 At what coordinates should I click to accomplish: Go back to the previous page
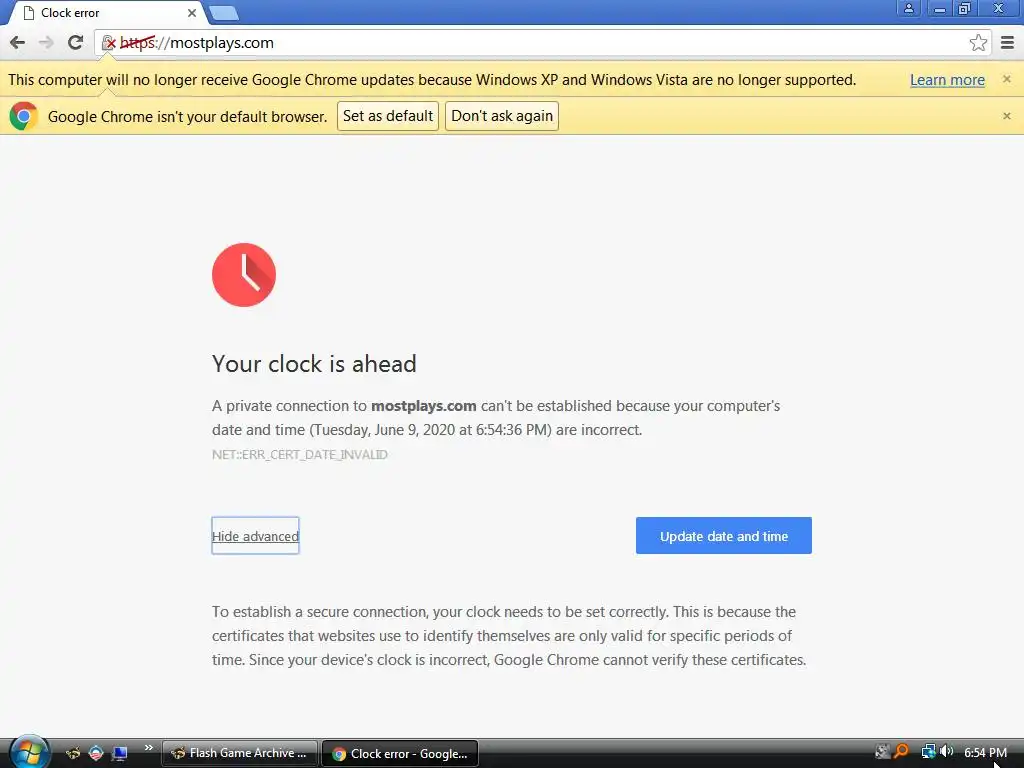click(x=18, y=43)
